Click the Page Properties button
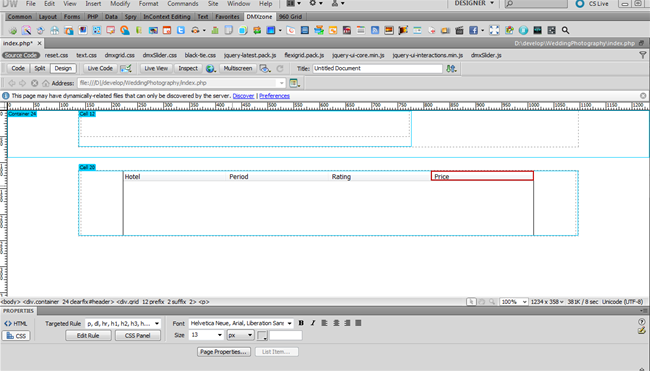Screen dimensions: 650x371 point(224,352)
